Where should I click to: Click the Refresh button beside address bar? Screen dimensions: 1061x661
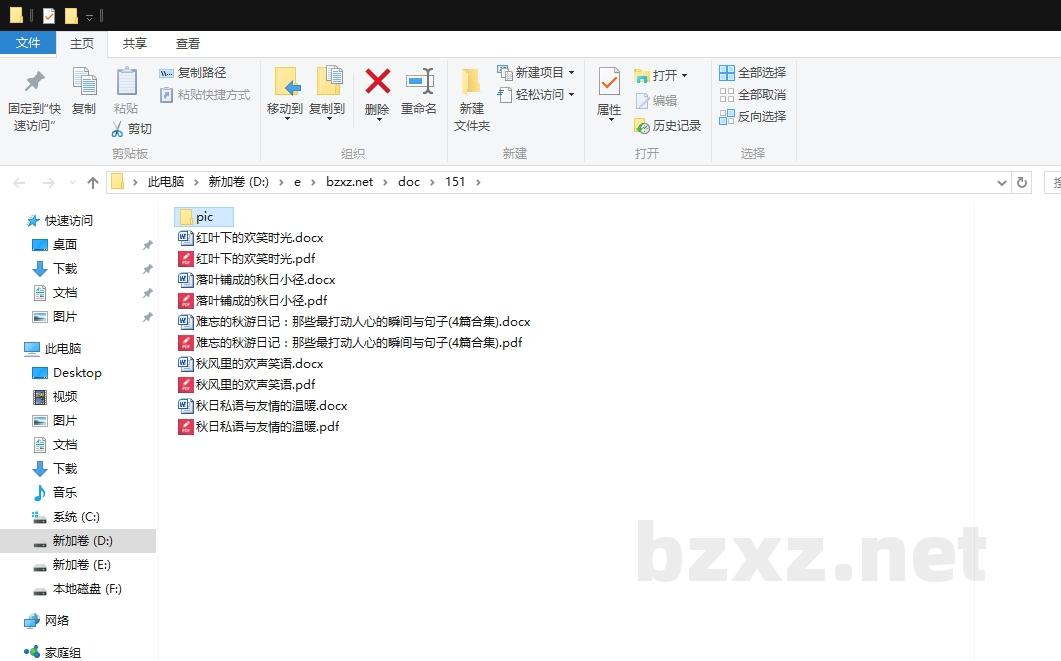pos(1021,183)
